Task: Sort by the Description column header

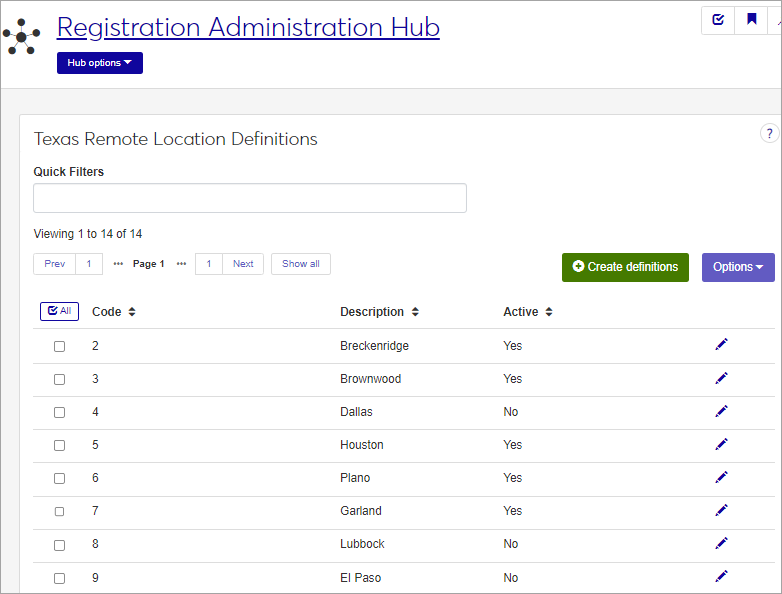Action: (x=379, y=312)
